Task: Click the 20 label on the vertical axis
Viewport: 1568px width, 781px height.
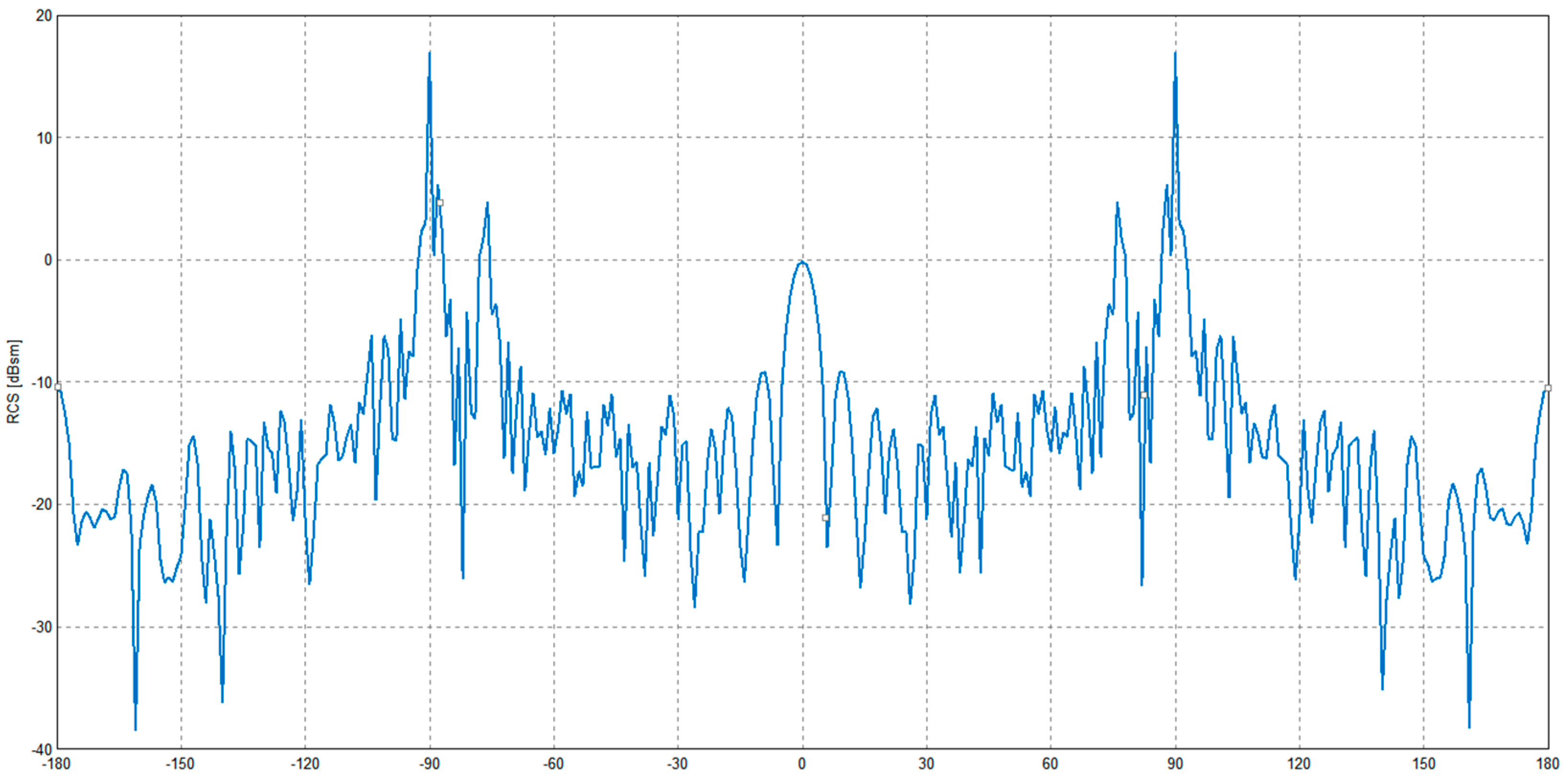Action: pos(44,16)
